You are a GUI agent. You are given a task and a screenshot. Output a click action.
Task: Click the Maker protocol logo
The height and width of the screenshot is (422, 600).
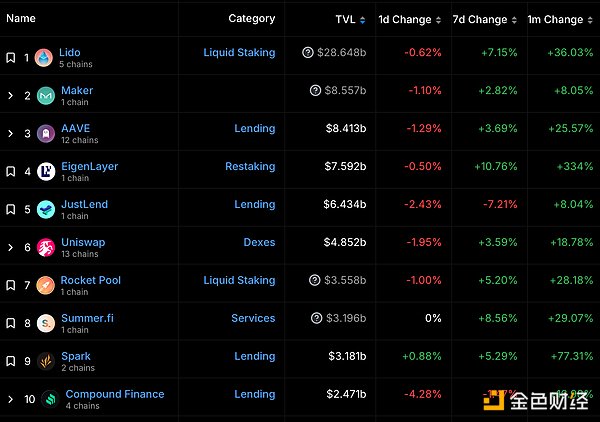tap(45, 96)
